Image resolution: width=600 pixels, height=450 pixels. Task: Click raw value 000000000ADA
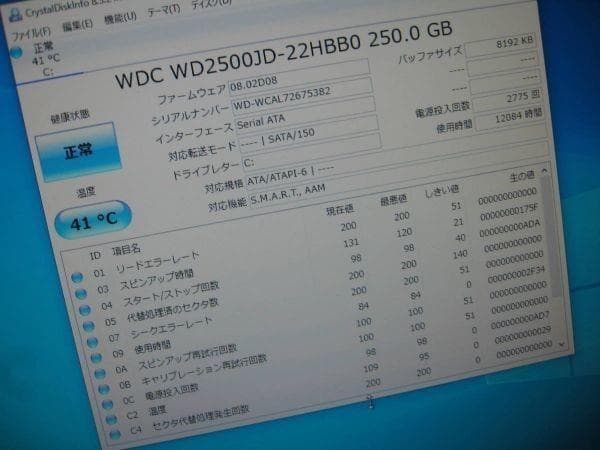(510, 229)
